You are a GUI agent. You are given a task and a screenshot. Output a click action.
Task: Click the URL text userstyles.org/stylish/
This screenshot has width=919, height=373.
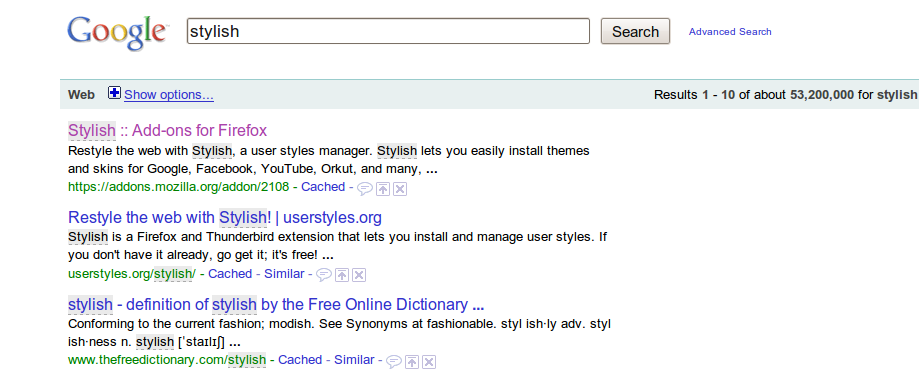(132, 274)
